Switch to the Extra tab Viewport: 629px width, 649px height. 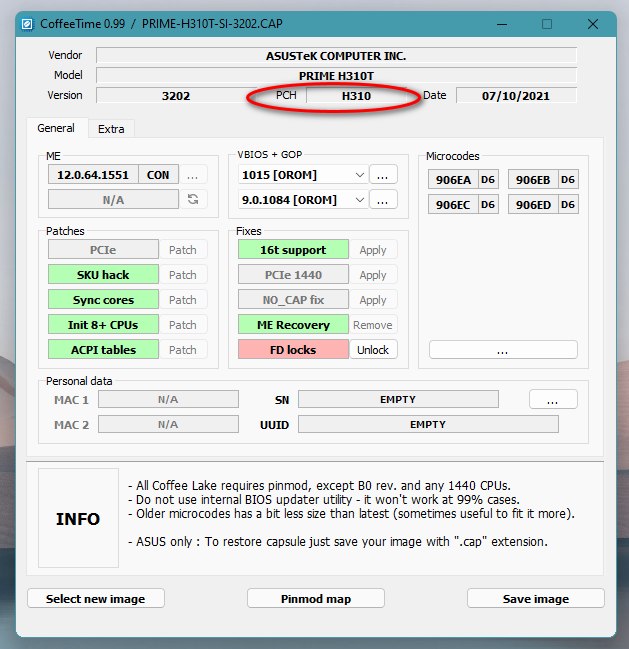[111, 129]
